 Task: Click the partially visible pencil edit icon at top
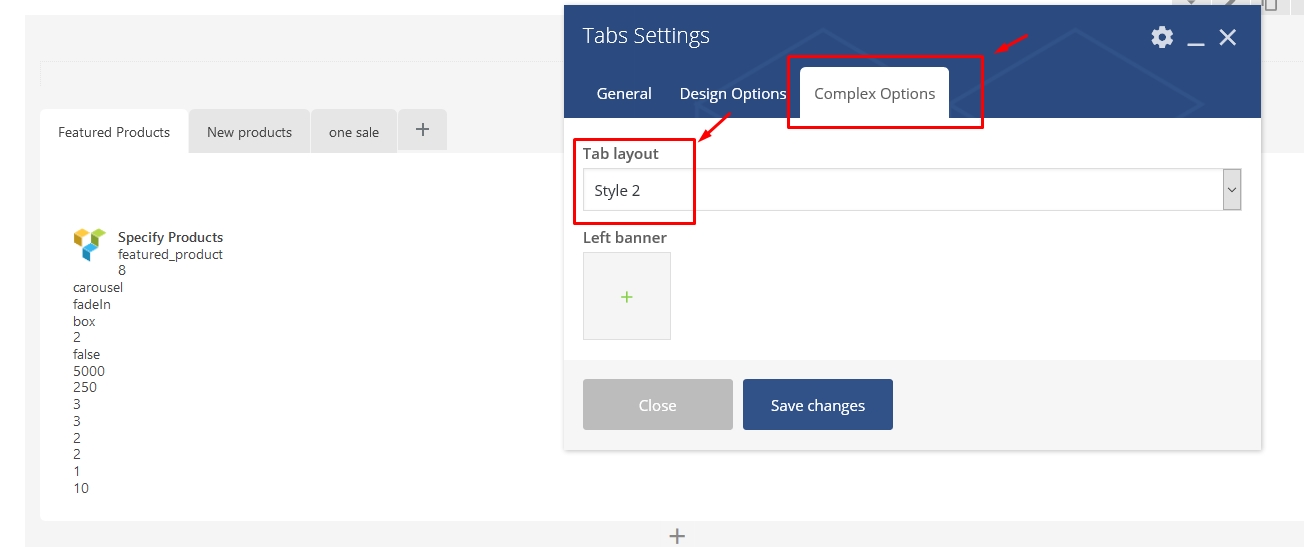point(1230,4)
